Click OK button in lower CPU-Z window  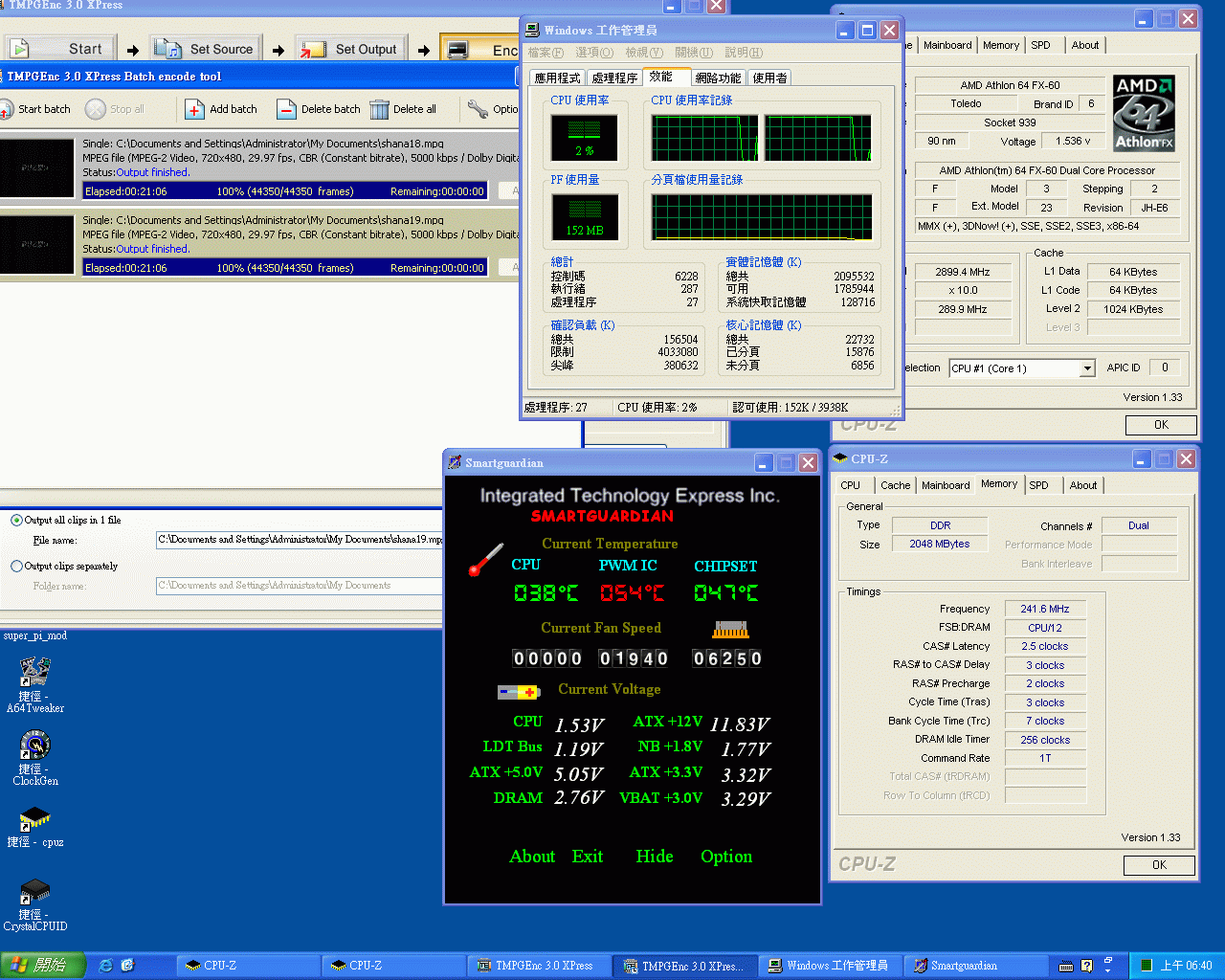tap(1159, 865)
